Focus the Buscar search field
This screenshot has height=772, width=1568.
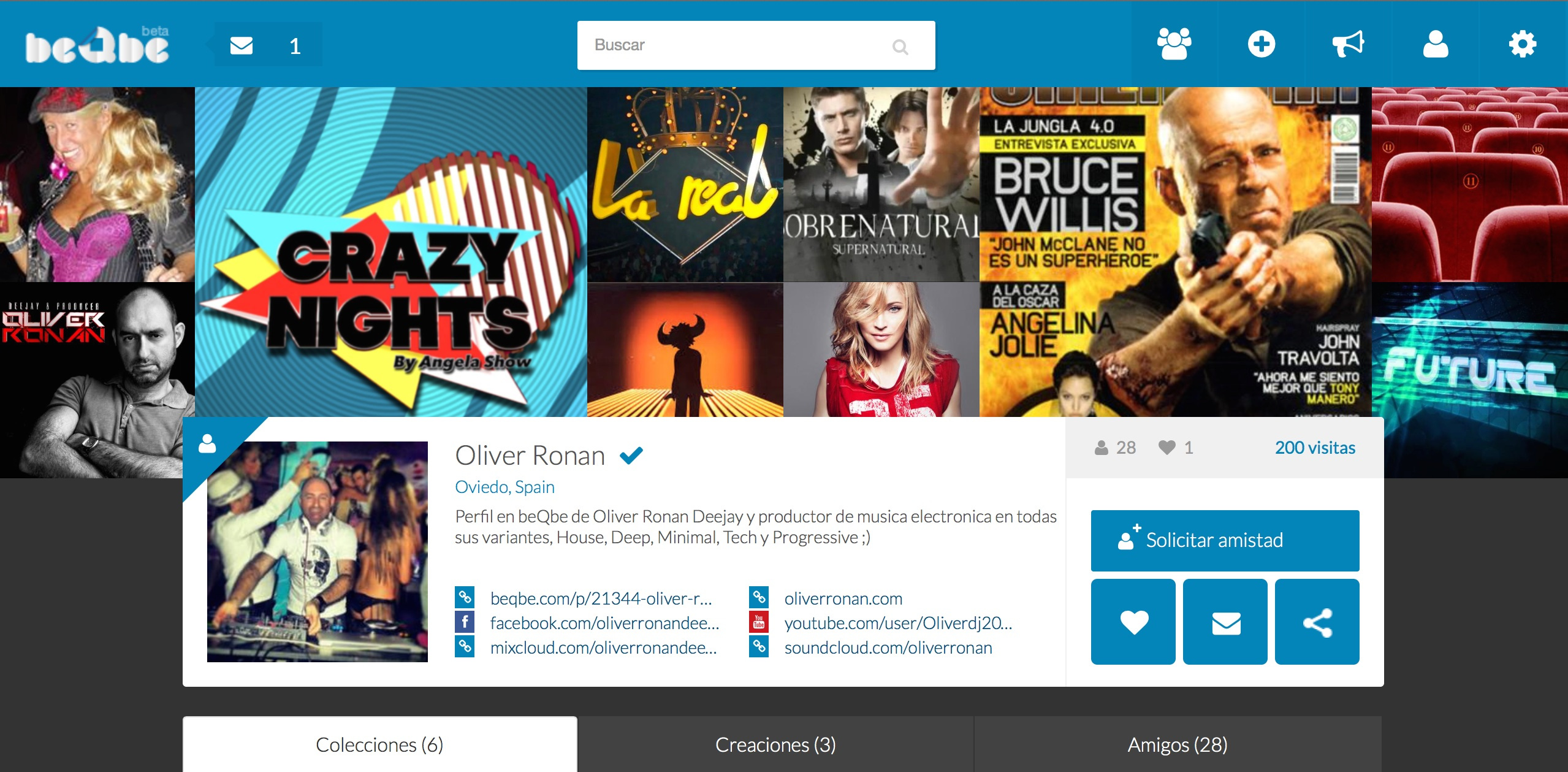pyautogui.click(x=756, y=45)
